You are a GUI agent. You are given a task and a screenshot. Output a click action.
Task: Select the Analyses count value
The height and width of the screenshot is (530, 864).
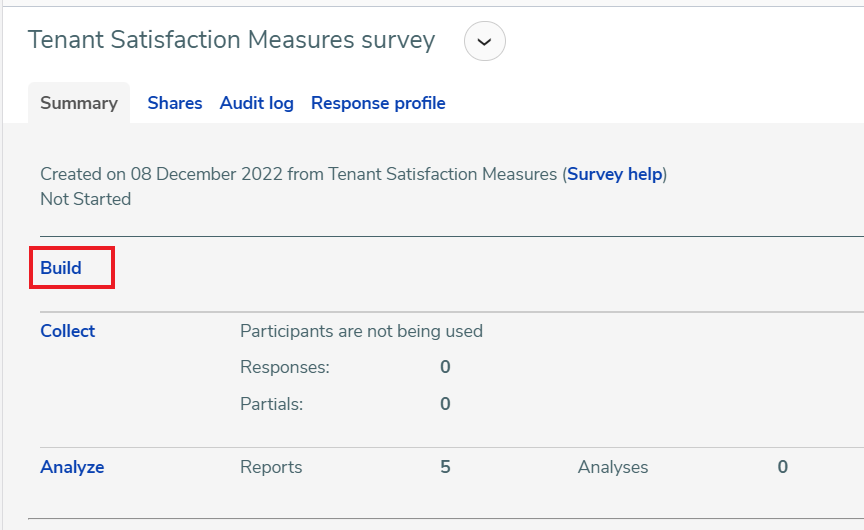782,467
